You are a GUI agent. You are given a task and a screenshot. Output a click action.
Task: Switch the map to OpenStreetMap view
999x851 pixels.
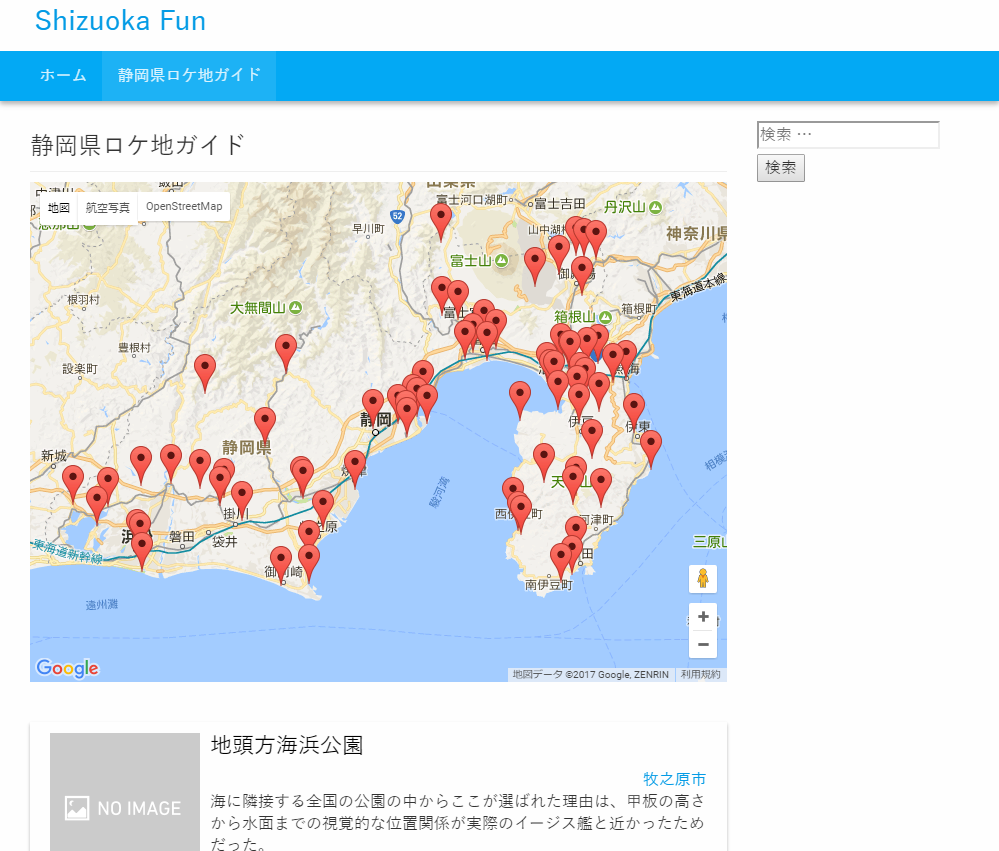pyautogui.click(x=184, y=206)
